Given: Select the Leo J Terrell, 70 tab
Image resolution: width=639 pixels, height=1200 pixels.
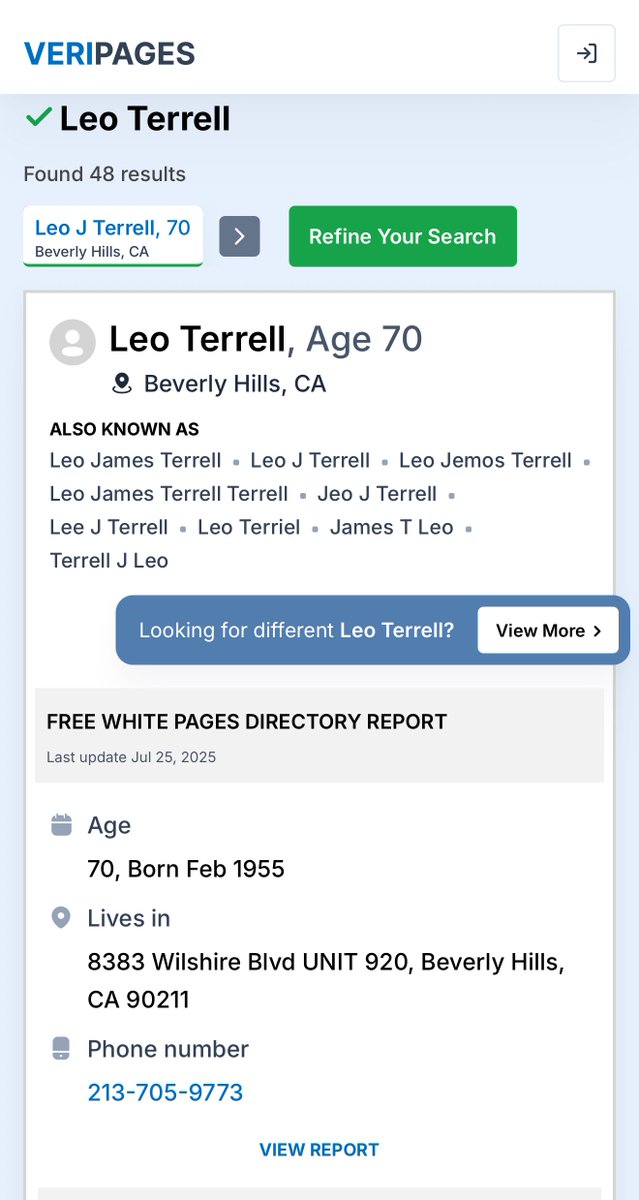Looking at the screenshot, I should (113, 236).
